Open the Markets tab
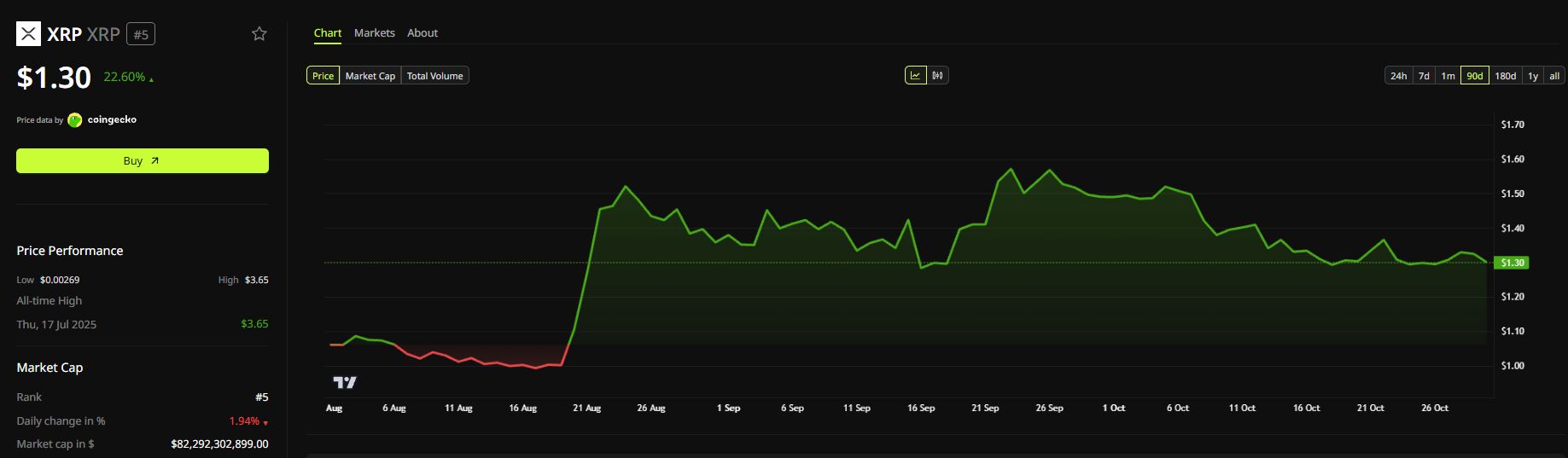This screenshot has height=458, width=1568. (375, 33)
